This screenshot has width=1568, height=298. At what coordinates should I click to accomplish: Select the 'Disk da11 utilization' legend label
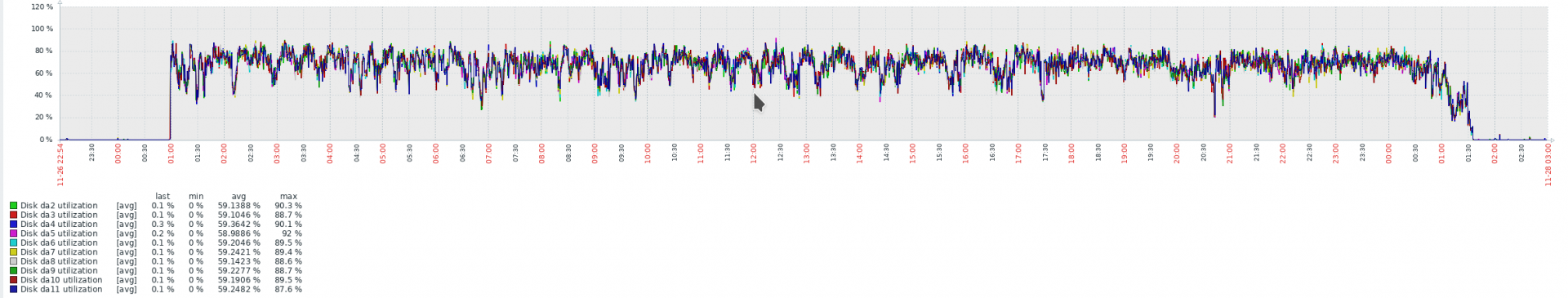pyautogui.click(x=61, y=290)
